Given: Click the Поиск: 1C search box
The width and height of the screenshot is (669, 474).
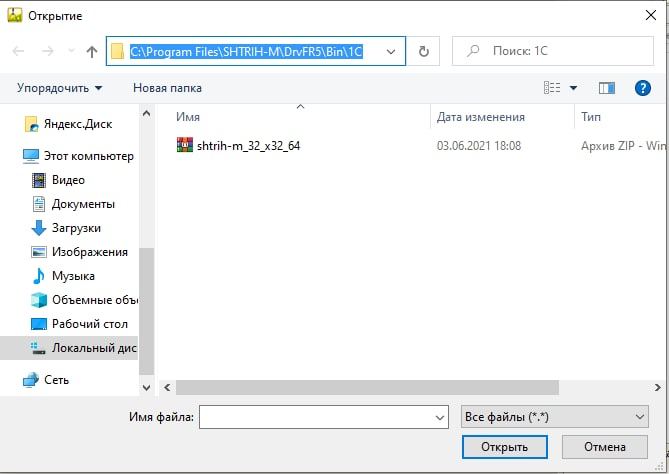Looking at the screenshot, I should 555,51.
